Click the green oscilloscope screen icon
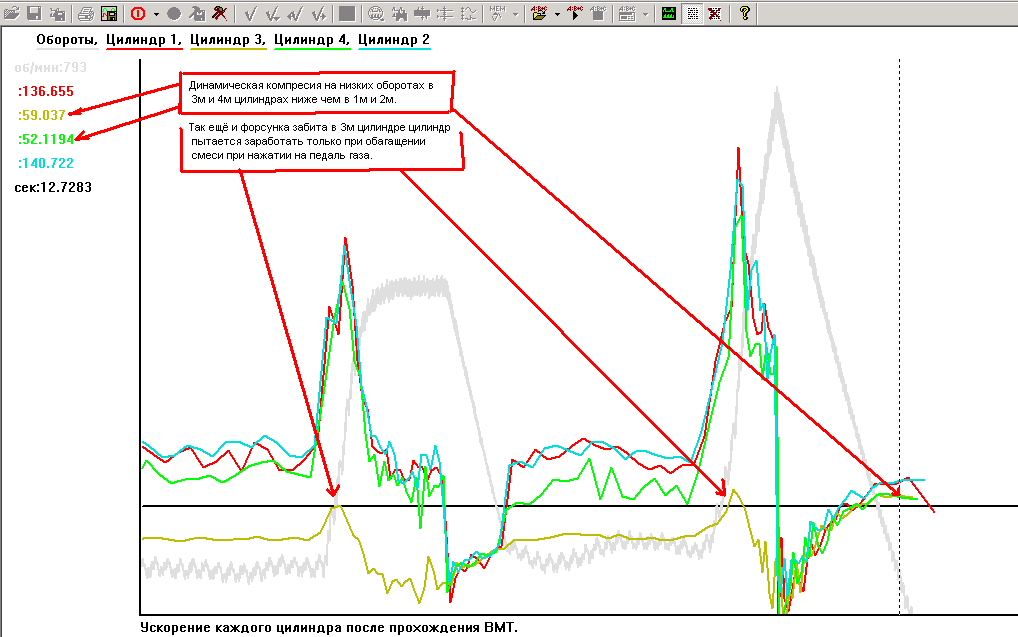 pos(669,13)
